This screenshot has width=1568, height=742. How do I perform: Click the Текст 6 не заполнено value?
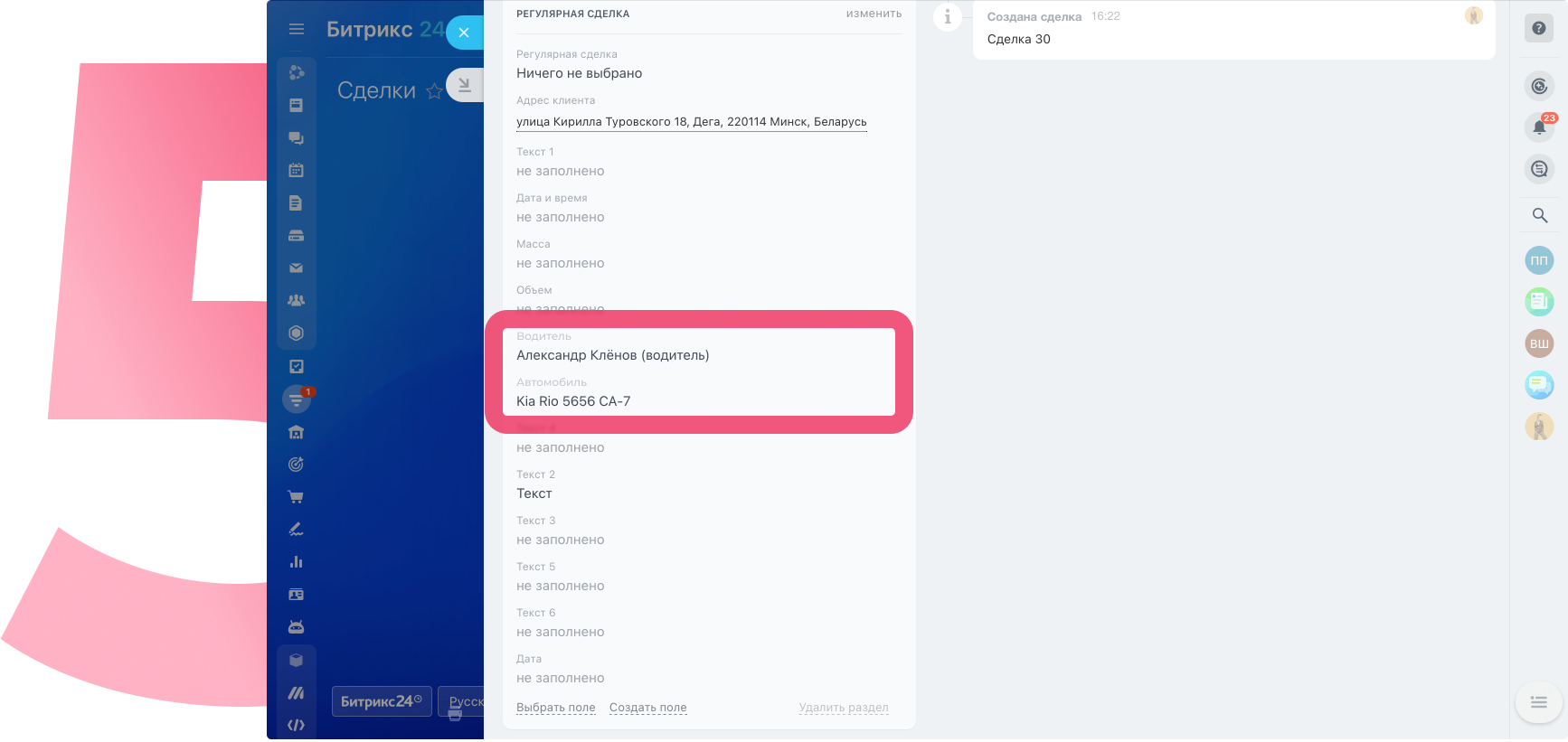561,632
